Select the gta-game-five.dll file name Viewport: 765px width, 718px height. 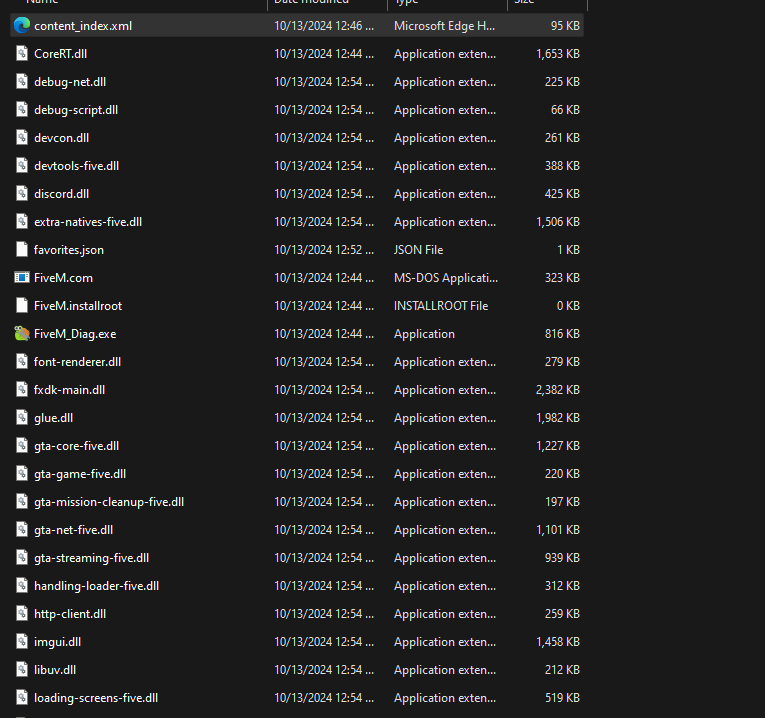pyautogui.click(x=80, y=474)
